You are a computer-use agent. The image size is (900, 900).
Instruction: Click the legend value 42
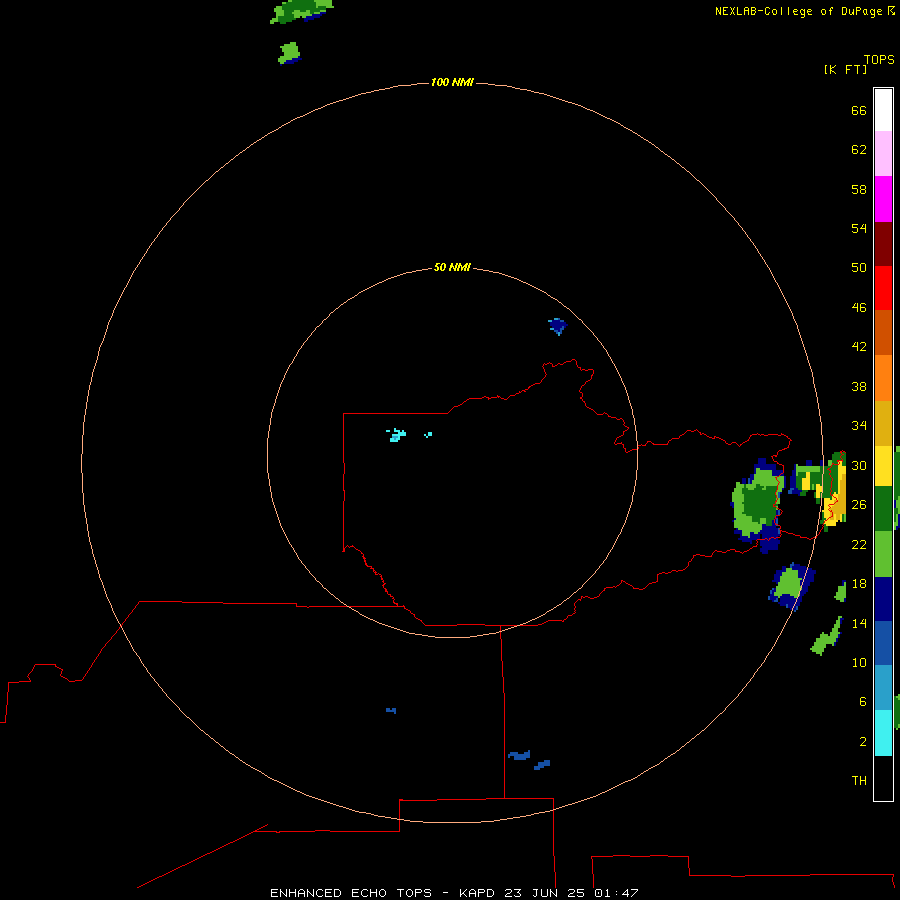tap(859, 347)
